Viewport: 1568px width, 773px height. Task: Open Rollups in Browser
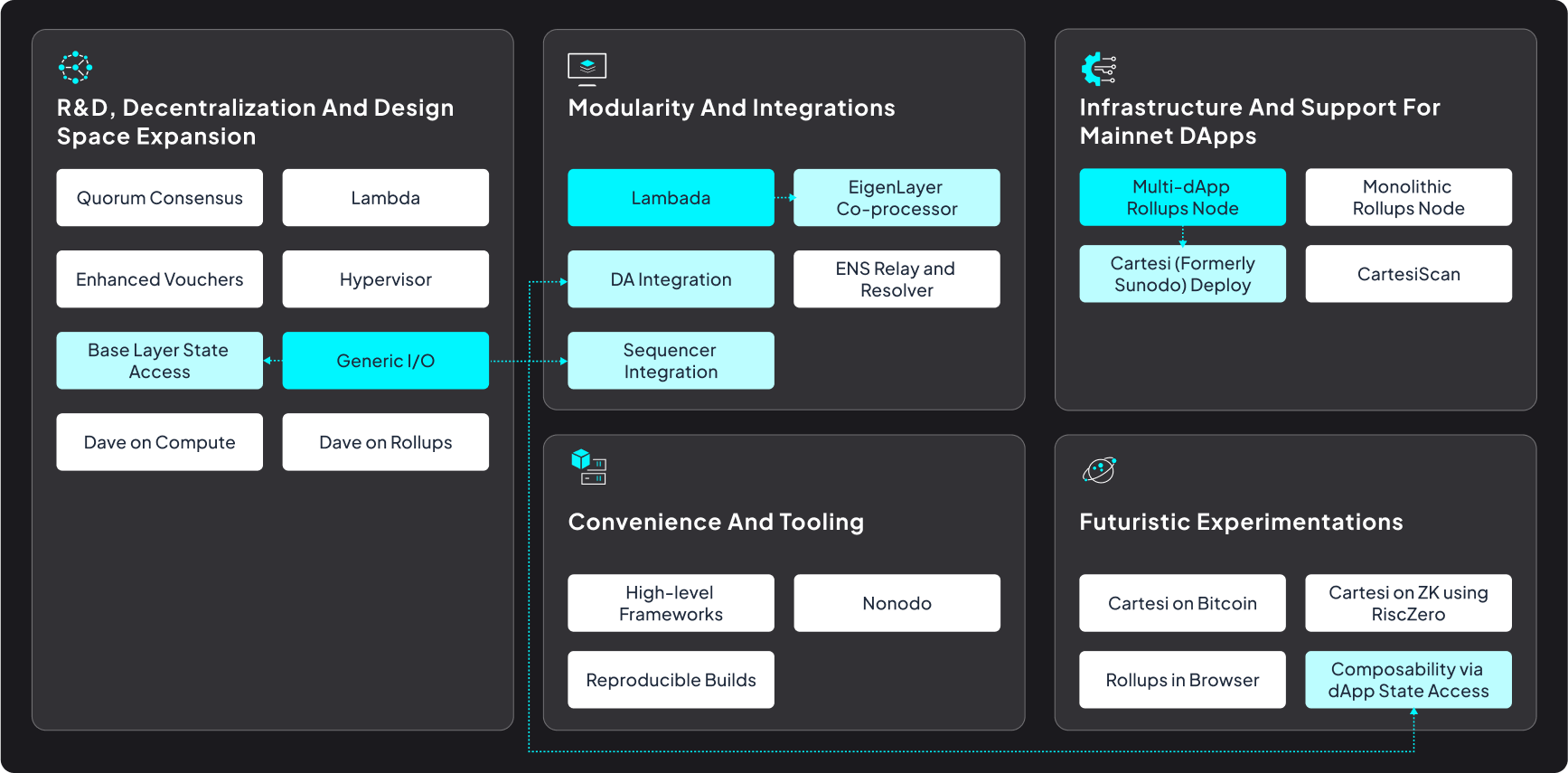tap(1183, 680)
